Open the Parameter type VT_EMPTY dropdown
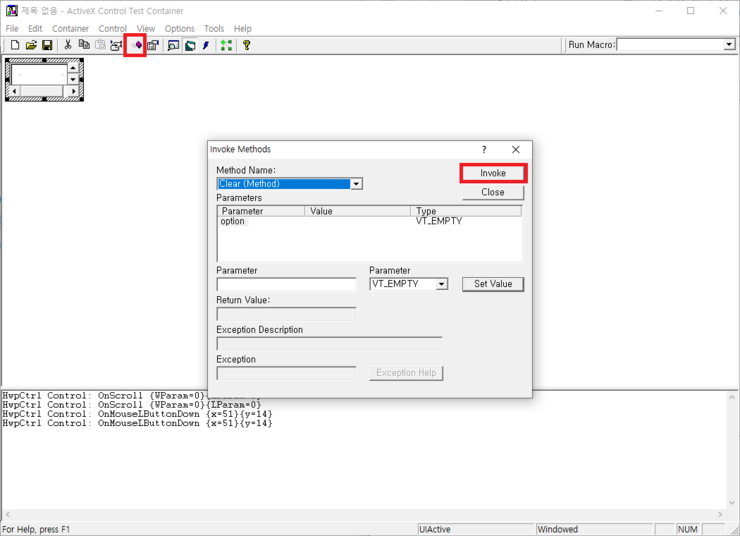This screenshot has height=536, width=740. pyautogui.click(x=441, y=284)
